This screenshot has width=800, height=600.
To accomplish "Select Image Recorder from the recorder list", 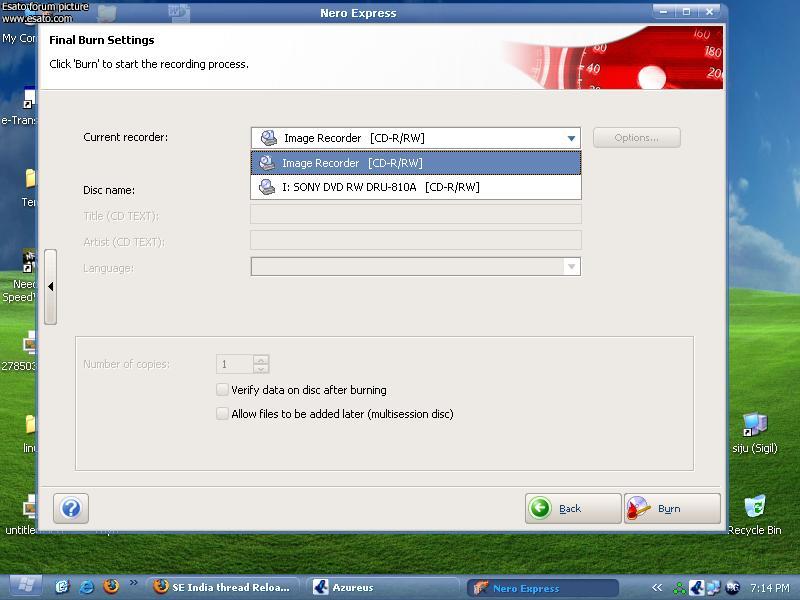I will [415, 163].
